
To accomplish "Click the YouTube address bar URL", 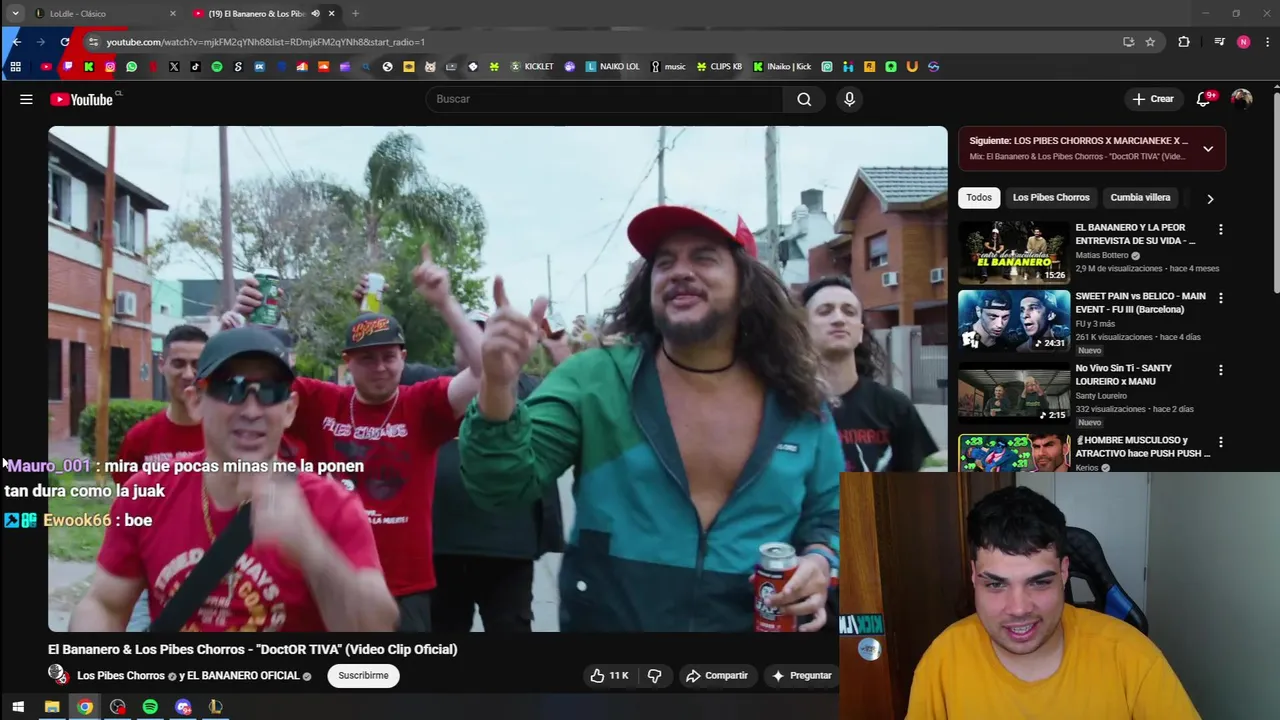I will point(266,42).
